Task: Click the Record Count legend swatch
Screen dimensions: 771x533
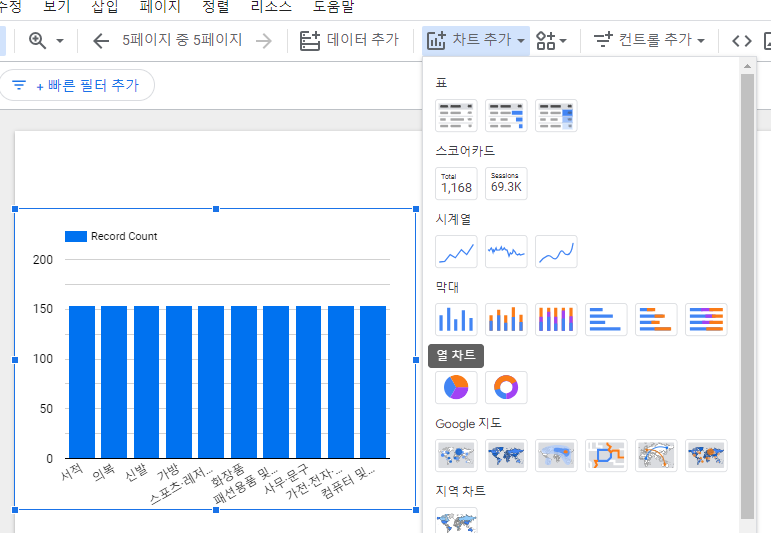Action: tap(76, 237)
